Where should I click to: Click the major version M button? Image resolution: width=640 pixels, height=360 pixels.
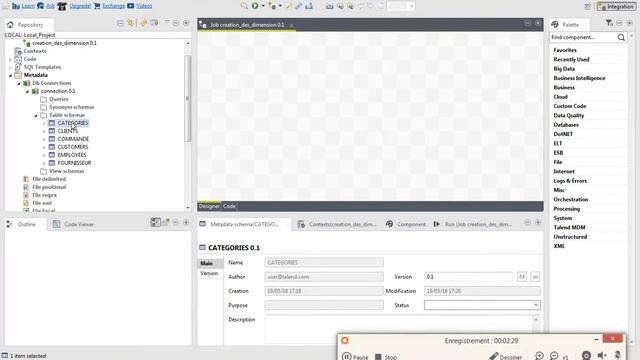click(522, 277)
